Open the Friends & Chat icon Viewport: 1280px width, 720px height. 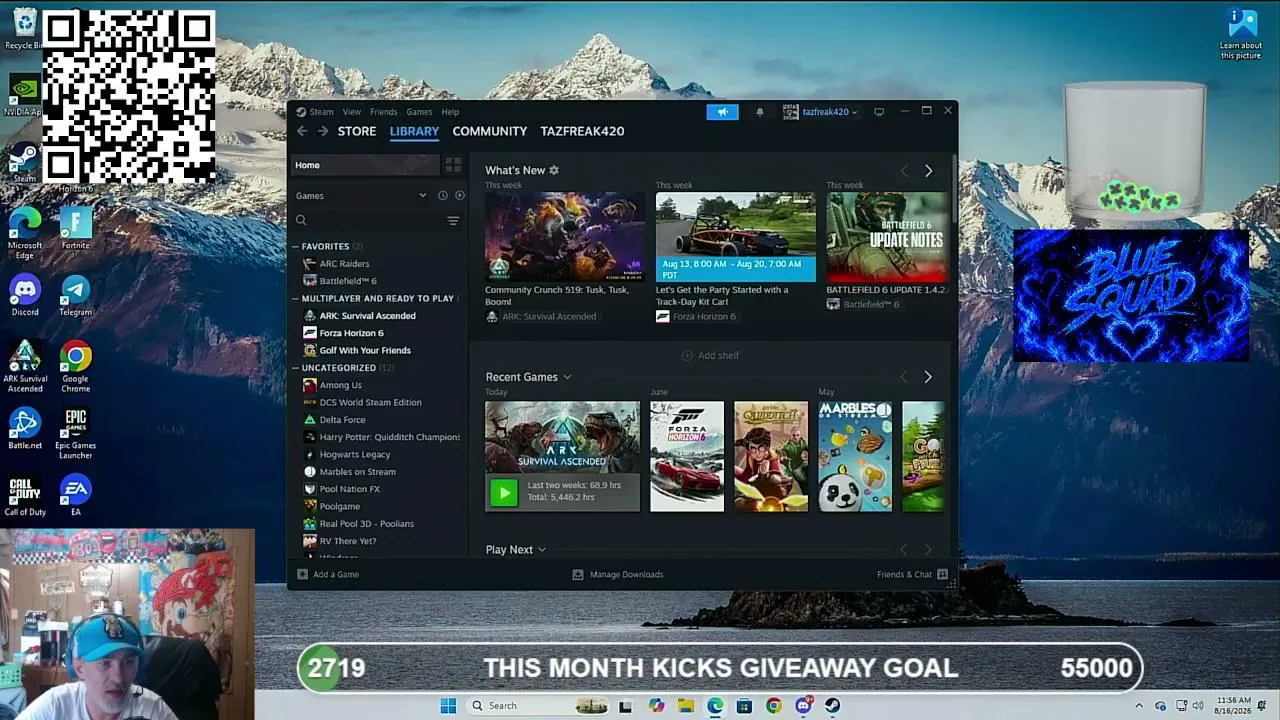pyautogui.click(x=942, y=575)
